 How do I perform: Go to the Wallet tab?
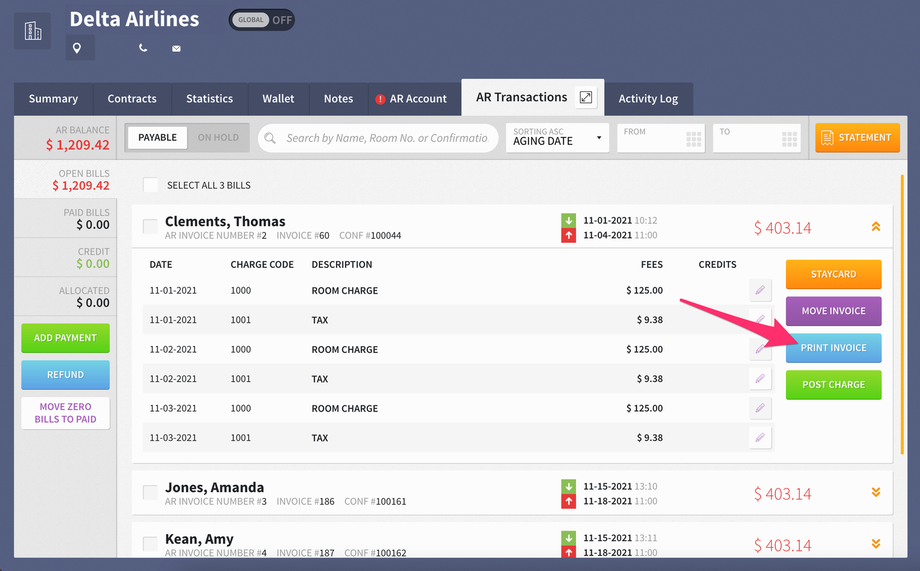278,99
